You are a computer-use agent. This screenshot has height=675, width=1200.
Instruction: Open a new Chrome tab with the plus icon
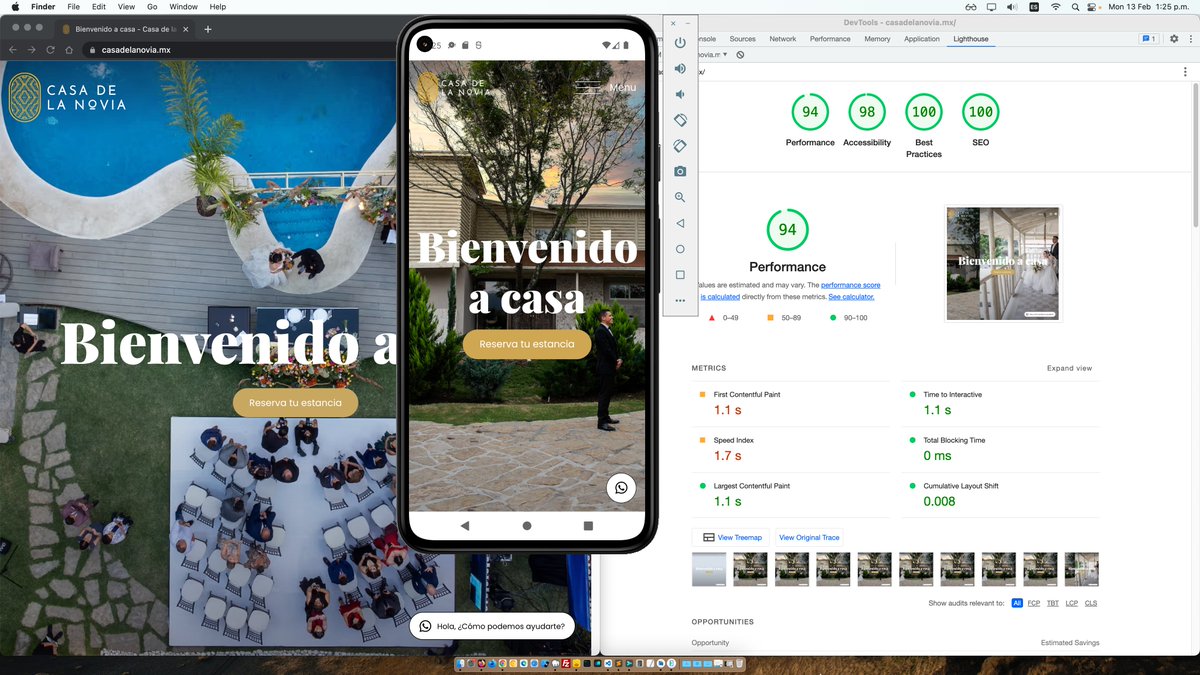(208, 29)
